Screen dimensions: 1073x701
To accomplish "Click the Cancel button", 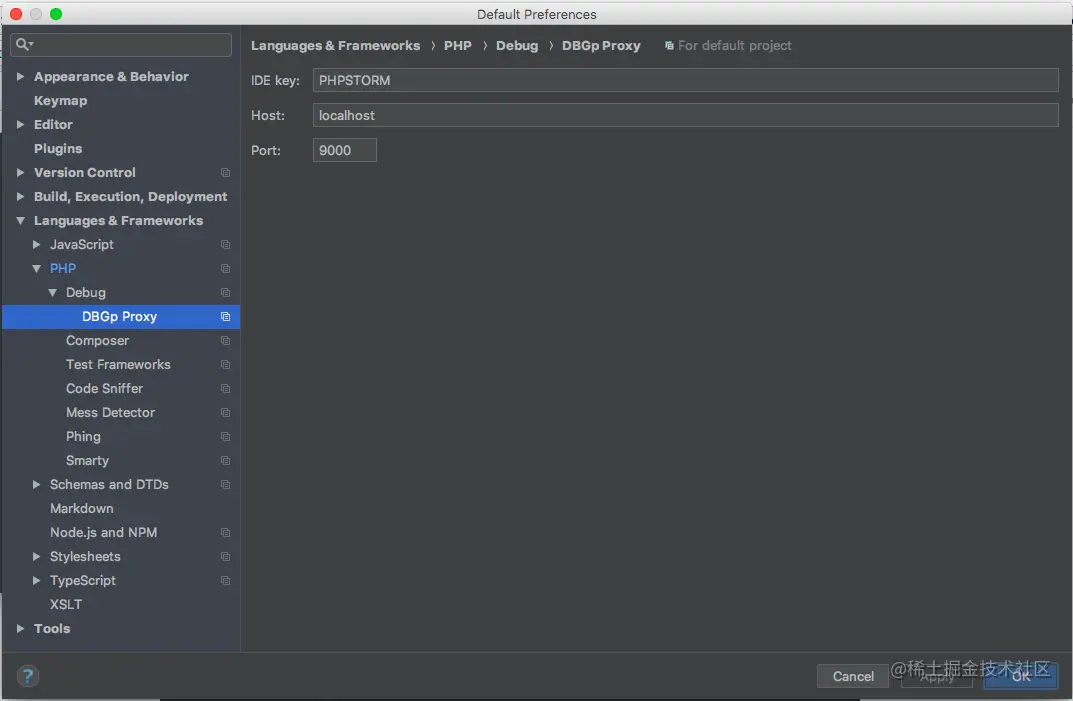I will pos(853,676).
